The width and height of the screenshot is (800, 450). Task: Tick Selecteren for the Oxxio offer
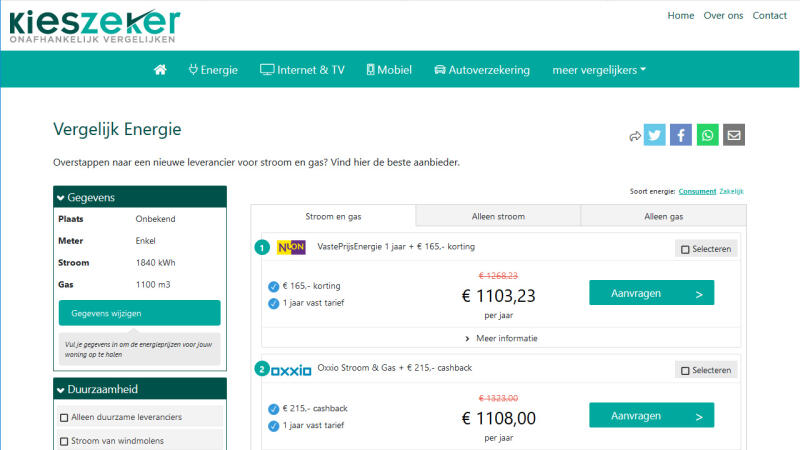685,371
